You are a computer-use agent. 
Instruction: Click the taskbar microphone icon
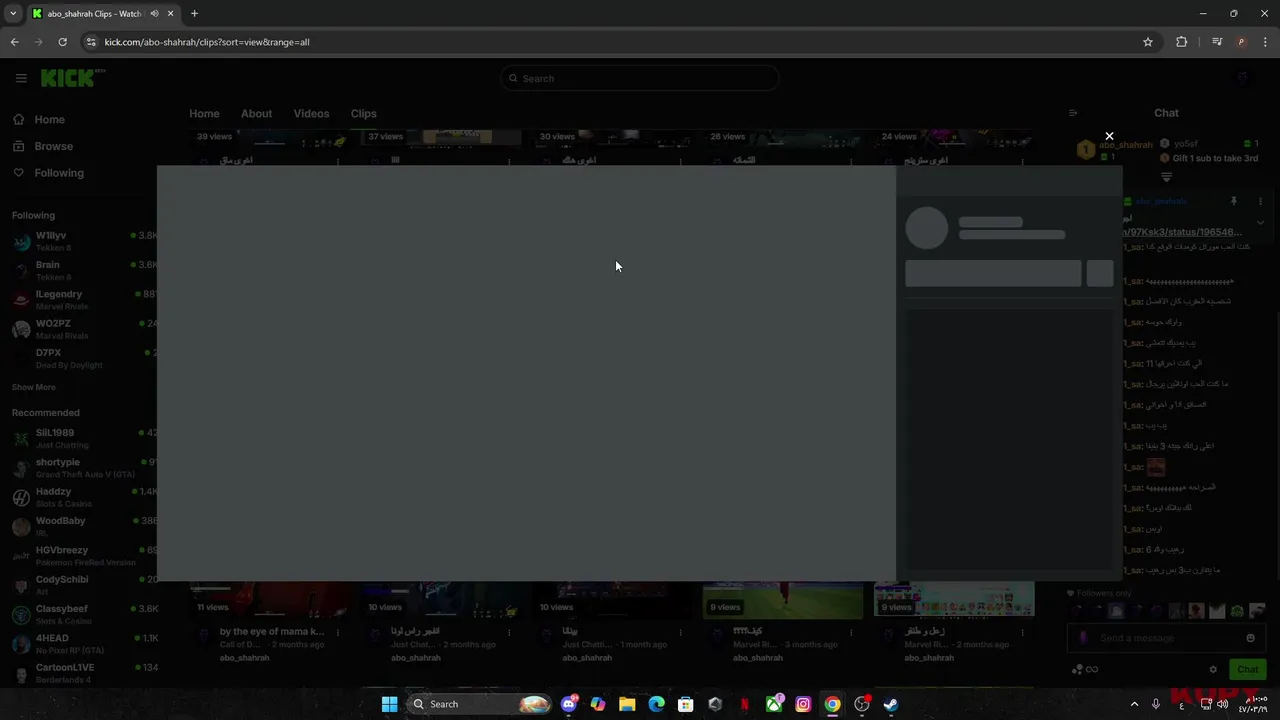pyautogui.click(x=1156, y=704)
